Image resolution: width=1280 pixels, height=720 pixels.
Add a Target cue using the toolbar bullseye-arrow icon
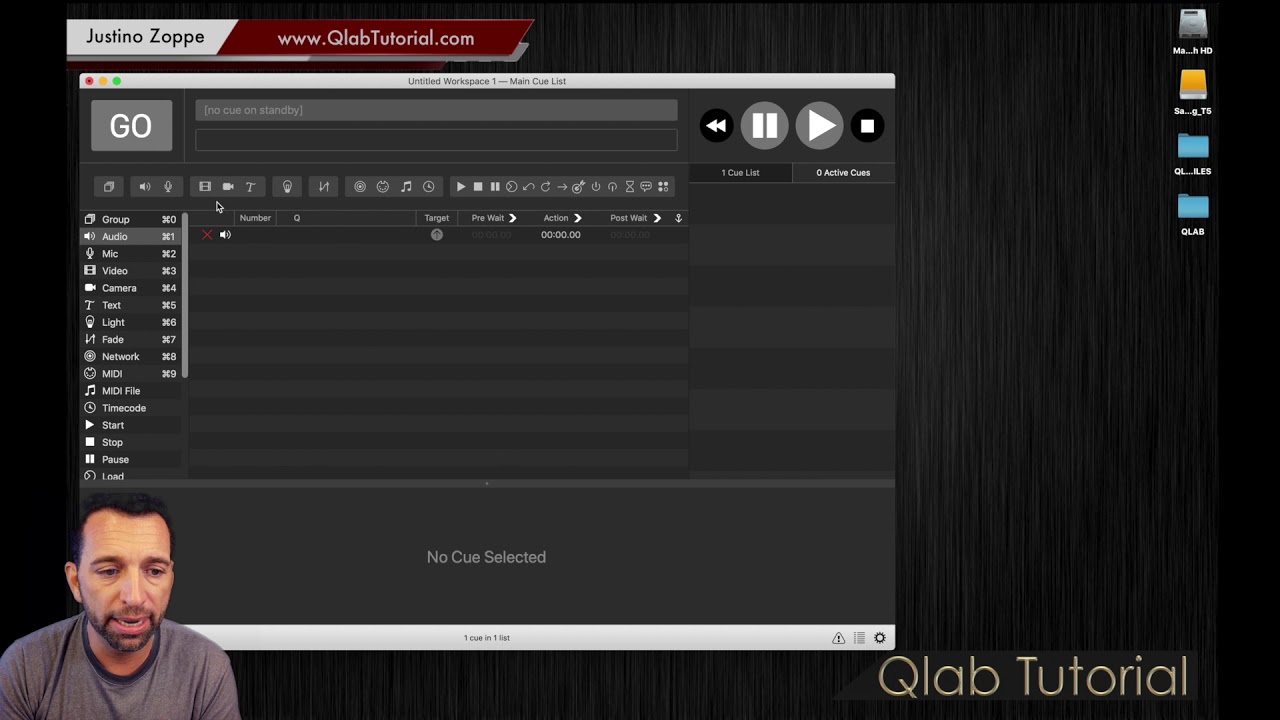pos(578,187)
